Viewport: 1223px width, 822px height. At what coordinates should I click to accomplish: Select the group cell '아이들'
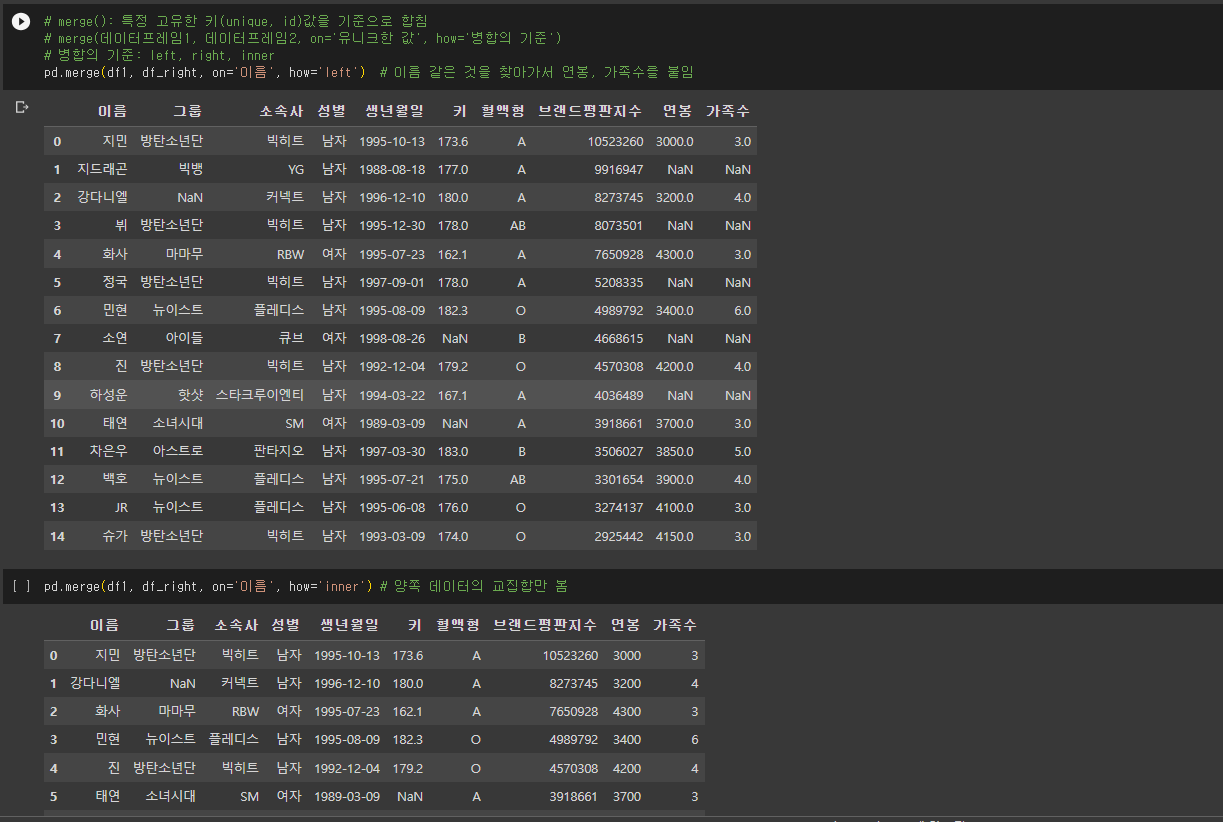click(x=184, y=339)
